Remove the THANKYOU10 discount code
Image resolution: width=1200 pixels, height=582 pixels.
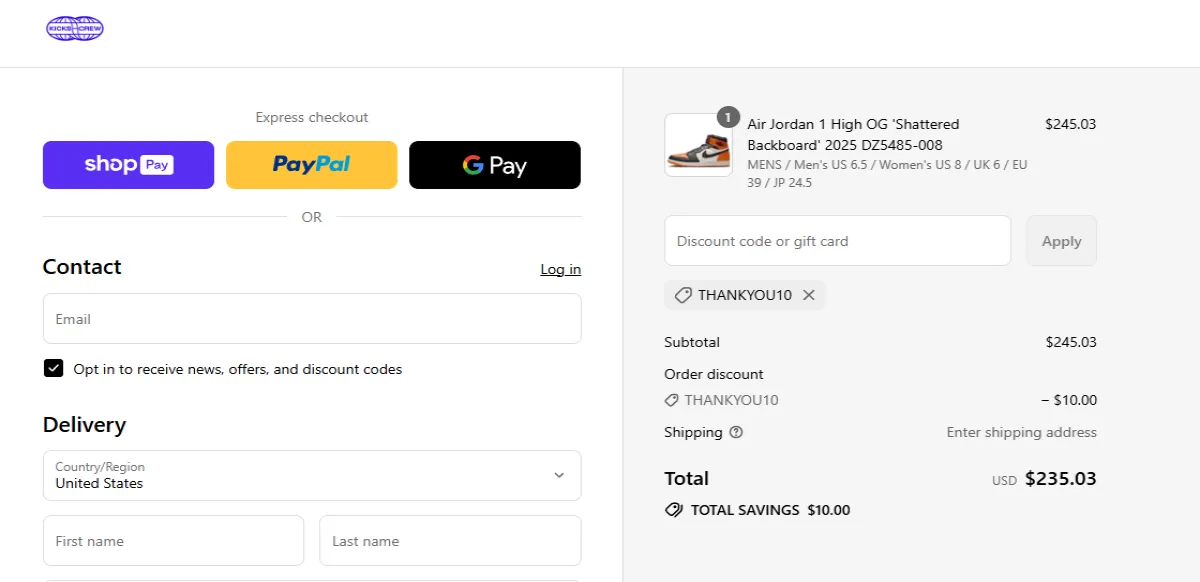click(809, 295)
